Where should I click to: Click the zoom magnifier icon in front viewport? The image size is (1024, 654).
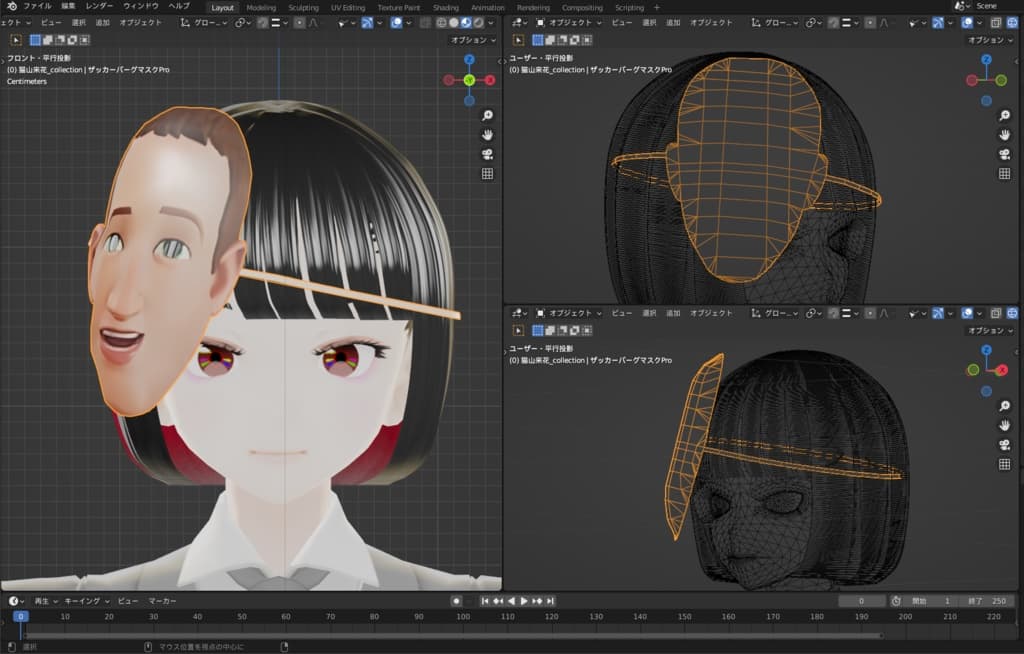(x=487, y=115)
